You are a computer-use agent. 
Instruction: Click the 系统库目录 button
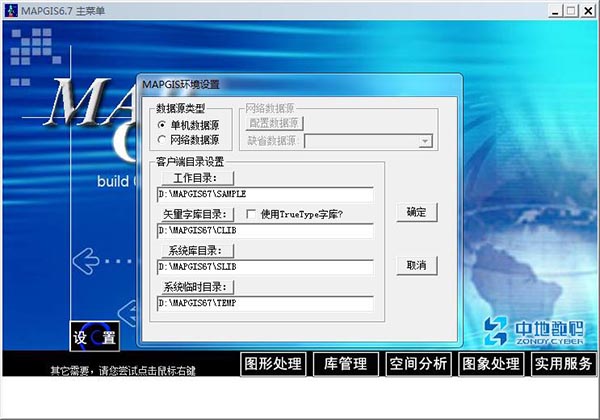click(197, 251)
